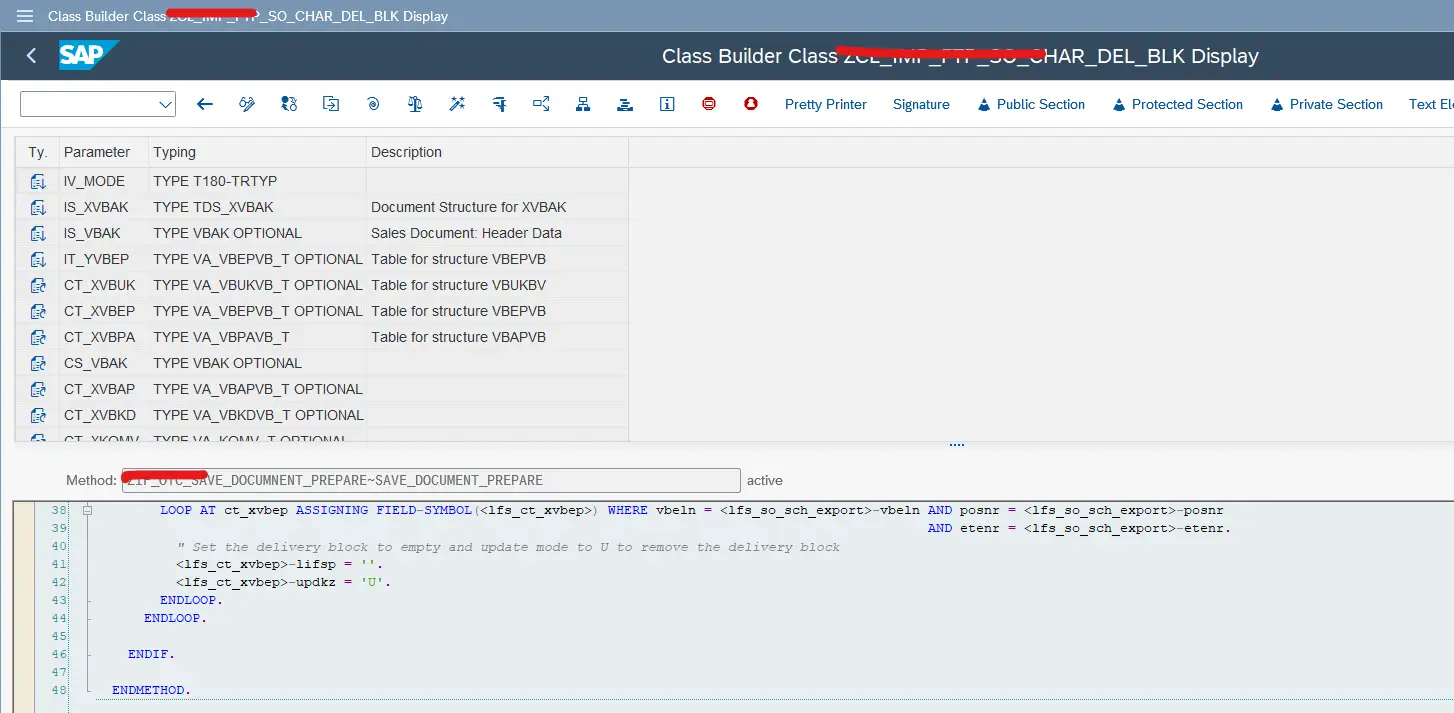Collapse the LOOP block at line 38
The image size is (1454, 713).
(88, 510)
